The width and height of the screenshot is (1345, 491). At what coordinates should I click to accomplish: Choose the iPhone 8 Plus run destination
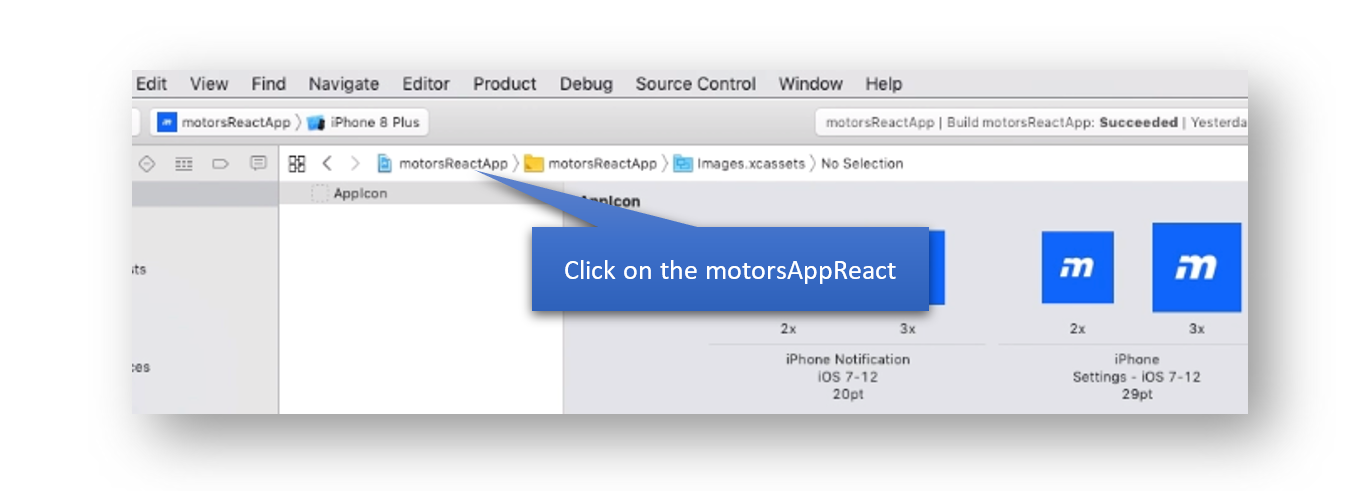[x=366, y=123]
